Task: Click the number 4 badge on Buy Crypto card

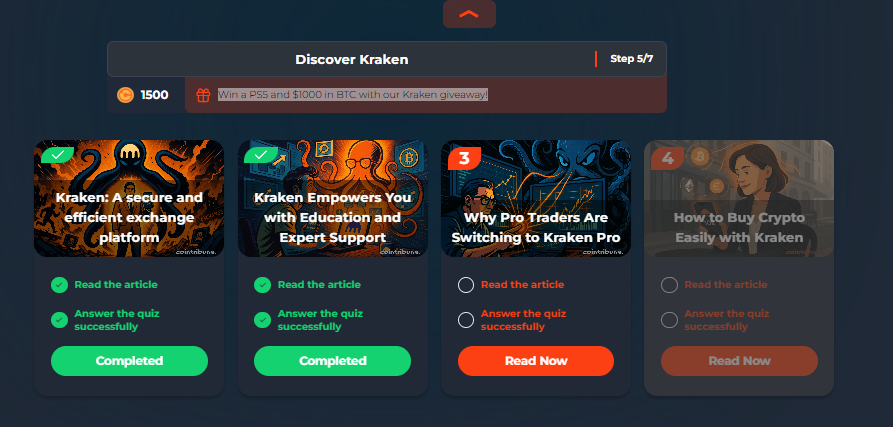Action: click(667, 158)
